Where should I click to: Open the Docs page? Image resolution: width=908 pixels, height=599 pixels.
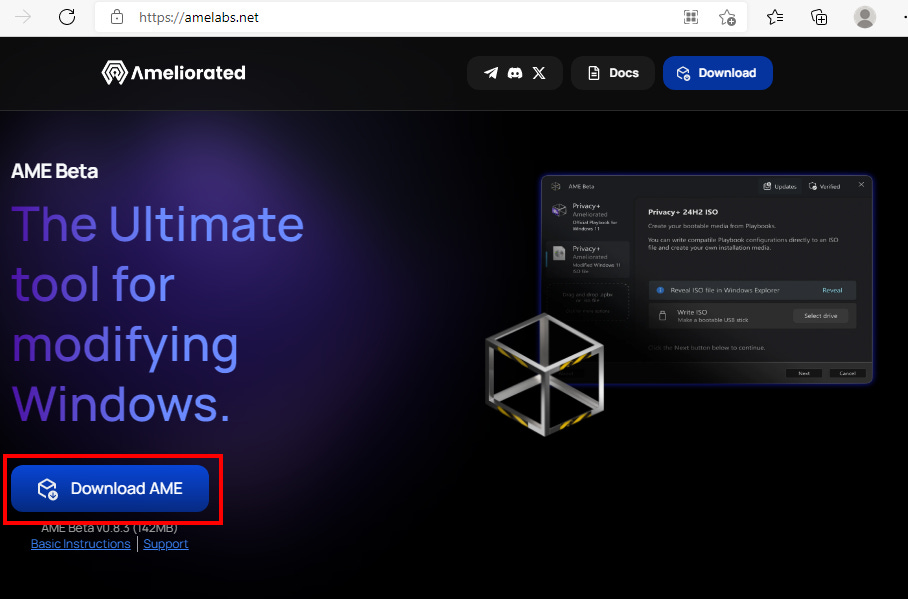click(613, 73)
